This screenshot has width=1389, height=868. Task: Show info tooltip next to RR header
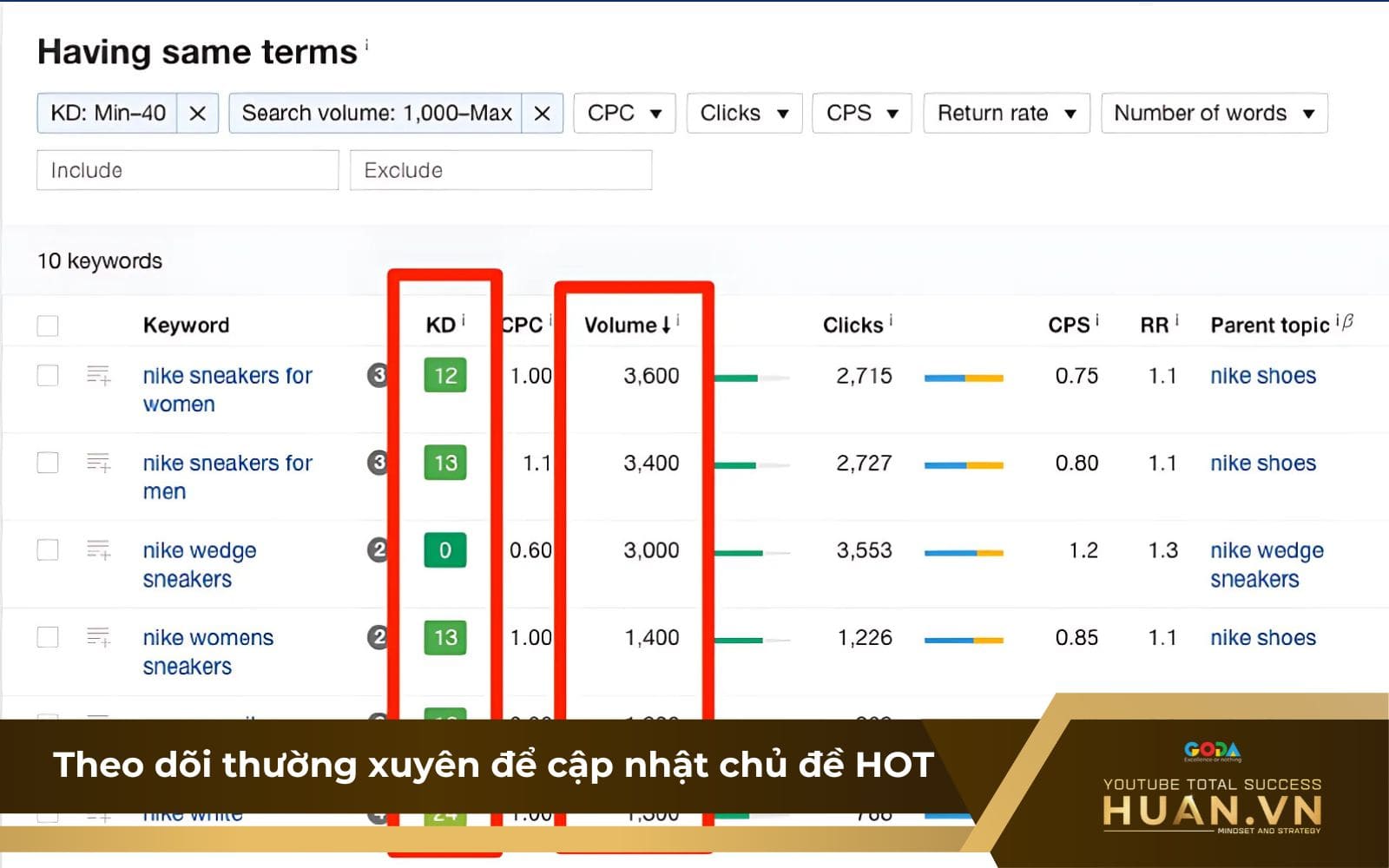(1176, 320)
